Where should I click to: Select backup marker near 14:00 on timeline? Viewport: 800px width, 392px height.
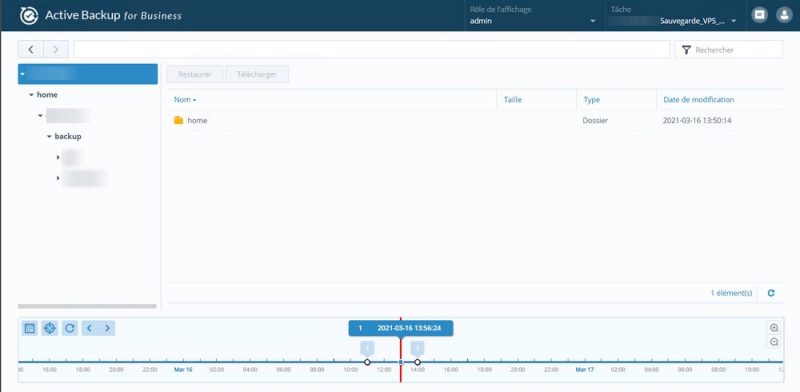click(x=417, y=362)
